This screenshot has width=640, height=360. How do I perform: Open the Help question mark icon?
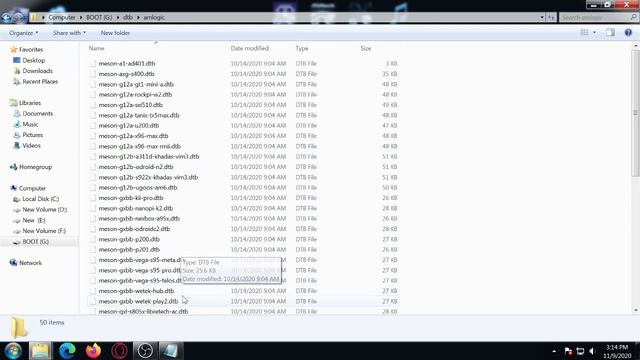[628, 33]
